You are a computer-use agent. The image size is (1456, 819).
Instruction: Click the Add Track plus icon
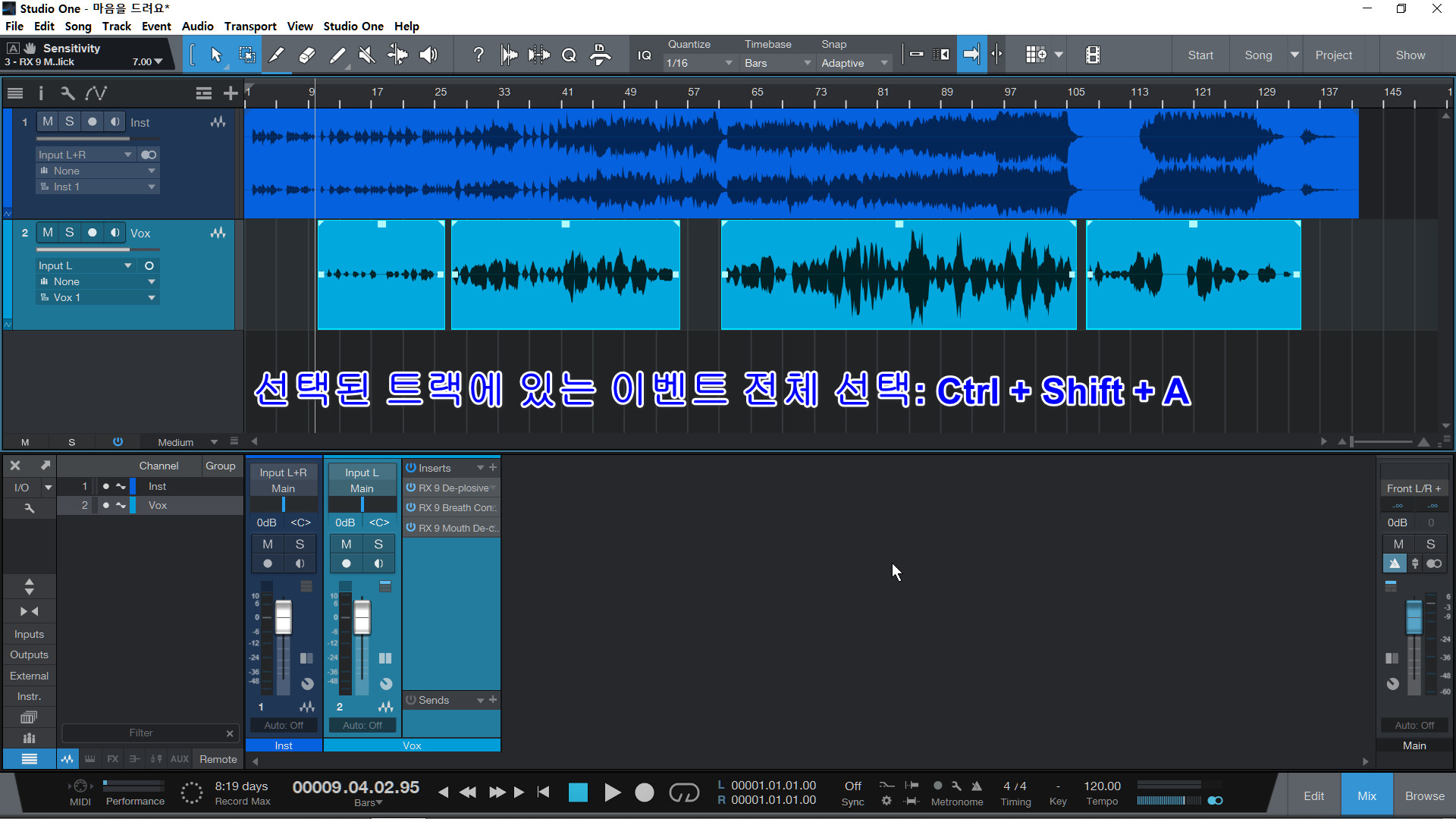231,93
